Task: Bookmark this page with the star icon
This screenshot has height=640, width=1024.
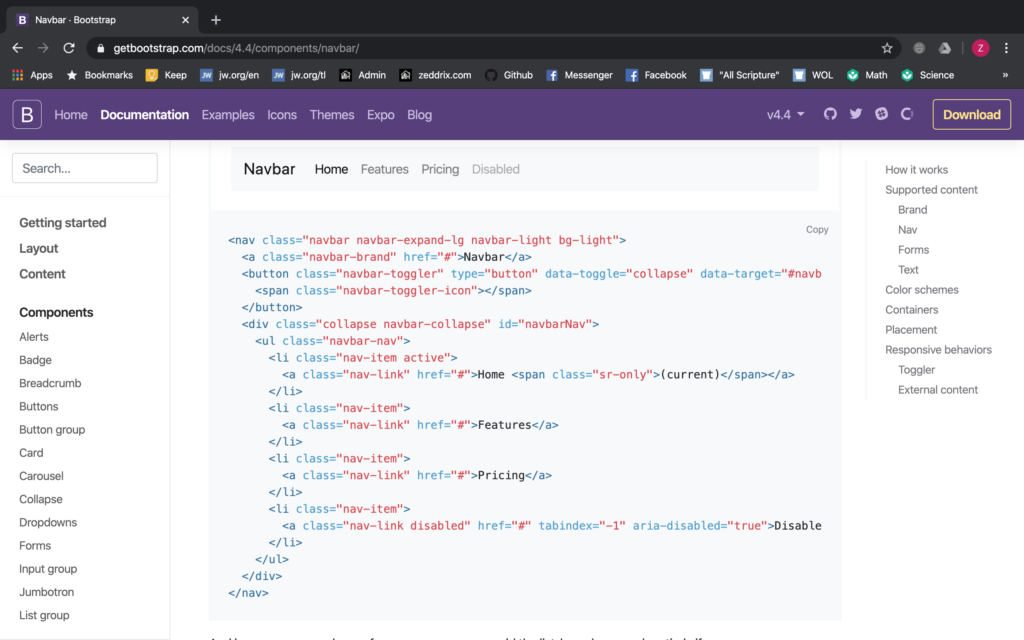Action: [887, 48]
